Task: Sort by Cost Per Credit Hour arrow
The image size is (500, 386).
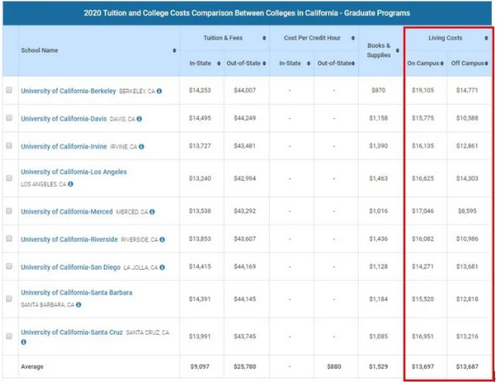Action: point(353,38)
